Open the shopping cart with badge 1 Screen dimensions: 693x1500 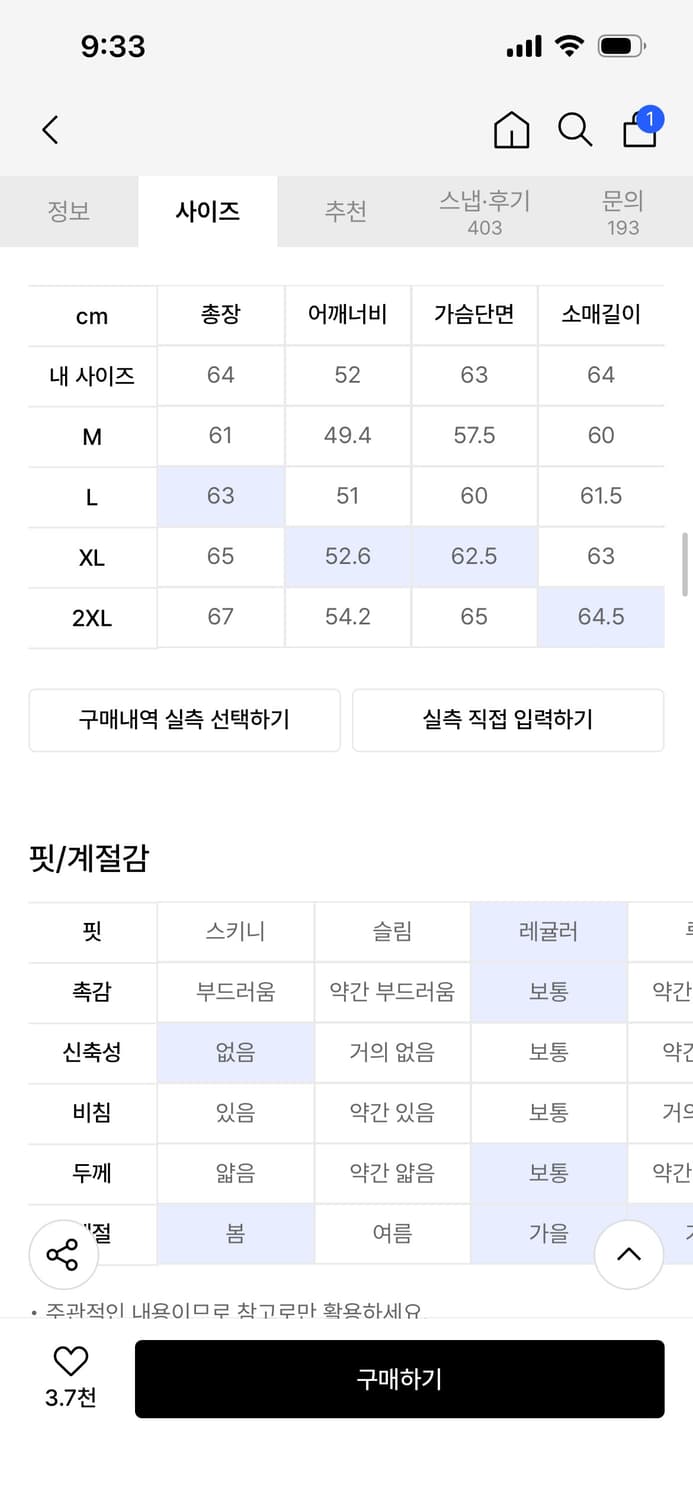[x=639, y=131]
